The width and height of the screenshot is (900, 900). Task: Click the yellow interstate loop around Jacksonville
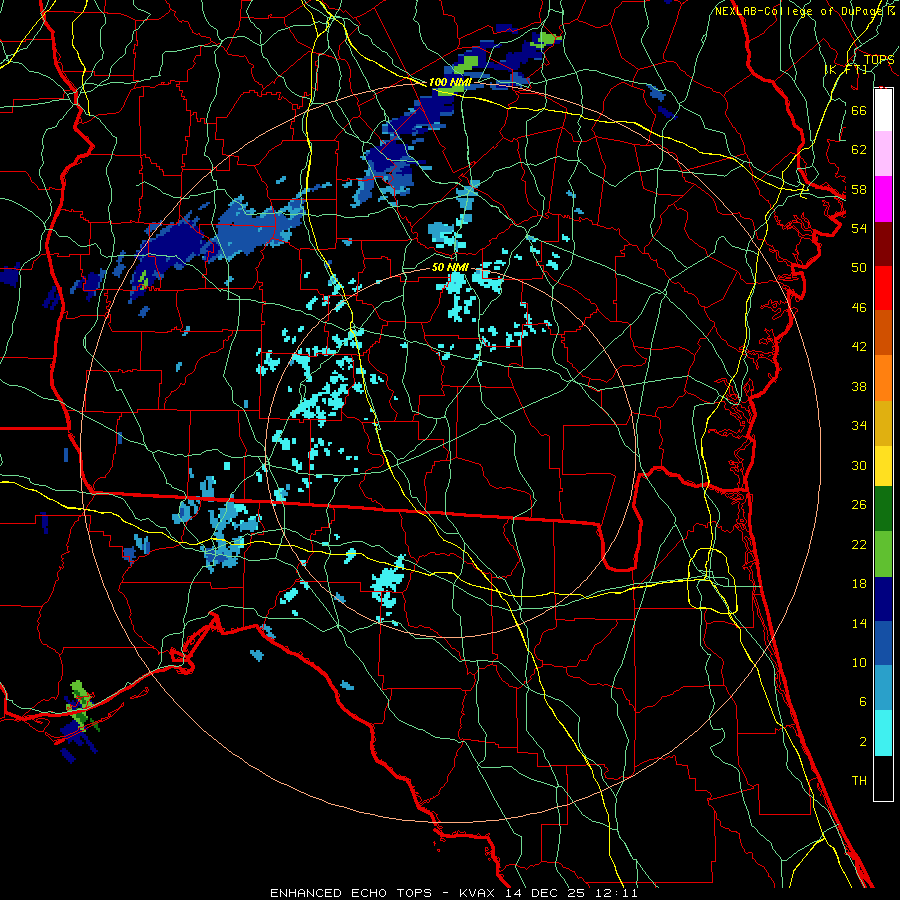click(712, 580)
